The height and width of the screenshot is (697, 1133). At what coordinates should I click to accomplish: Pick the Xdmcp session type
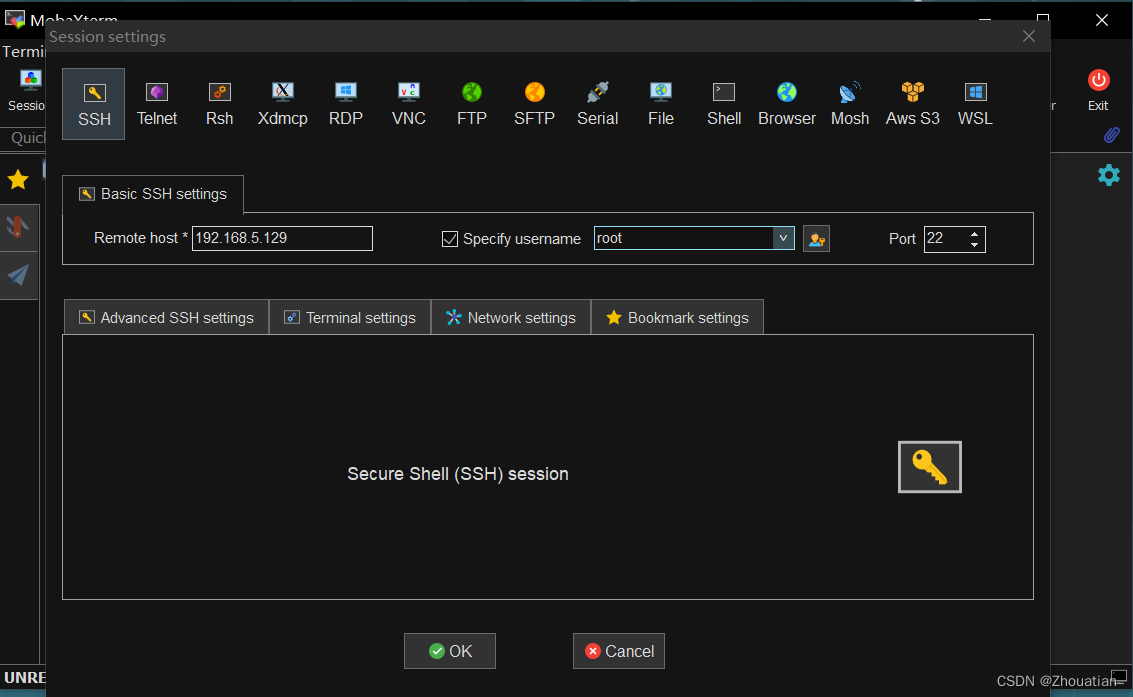coord(283,104)
